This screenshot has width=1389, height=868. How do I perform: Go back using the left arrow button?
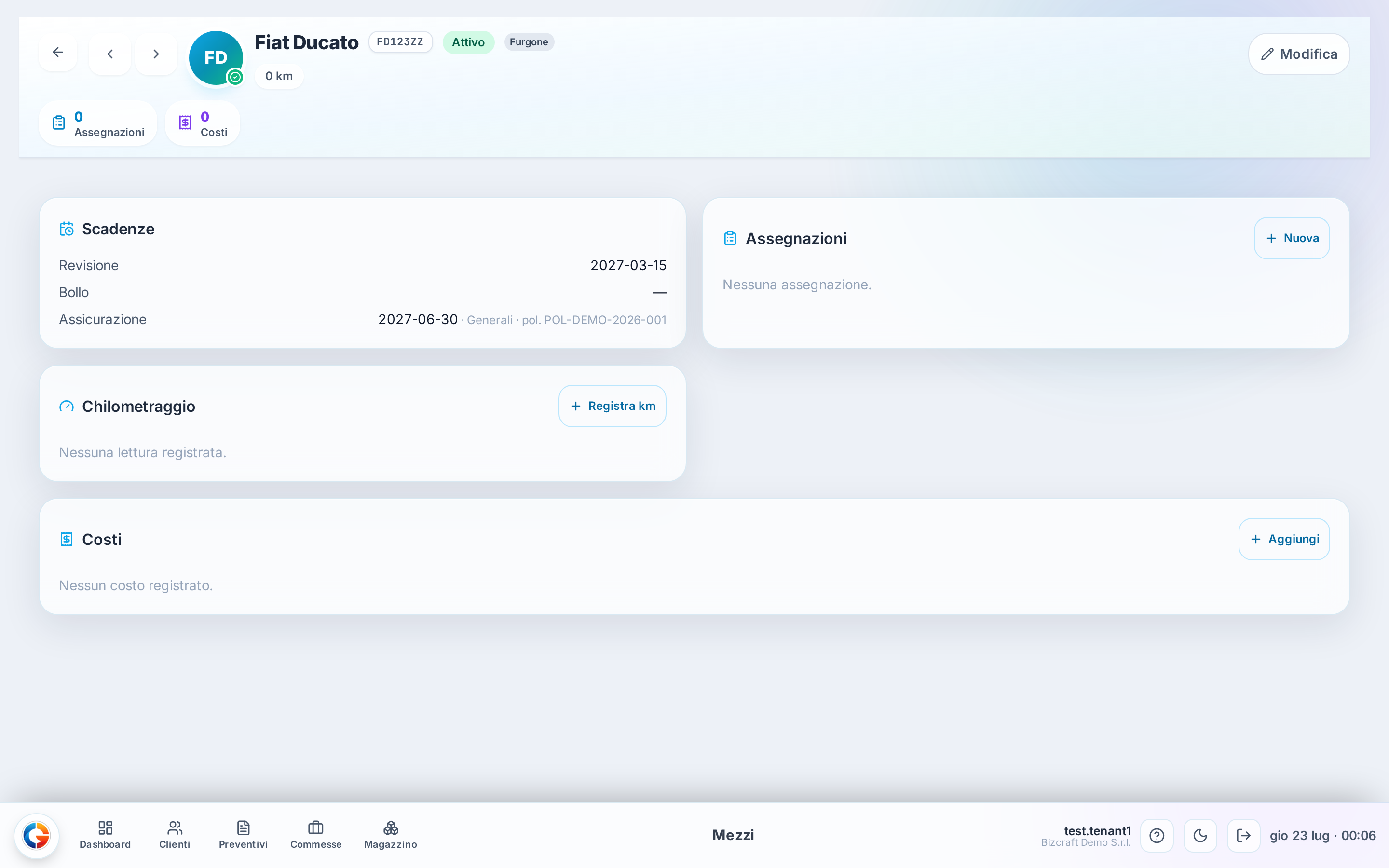[57, 53]
